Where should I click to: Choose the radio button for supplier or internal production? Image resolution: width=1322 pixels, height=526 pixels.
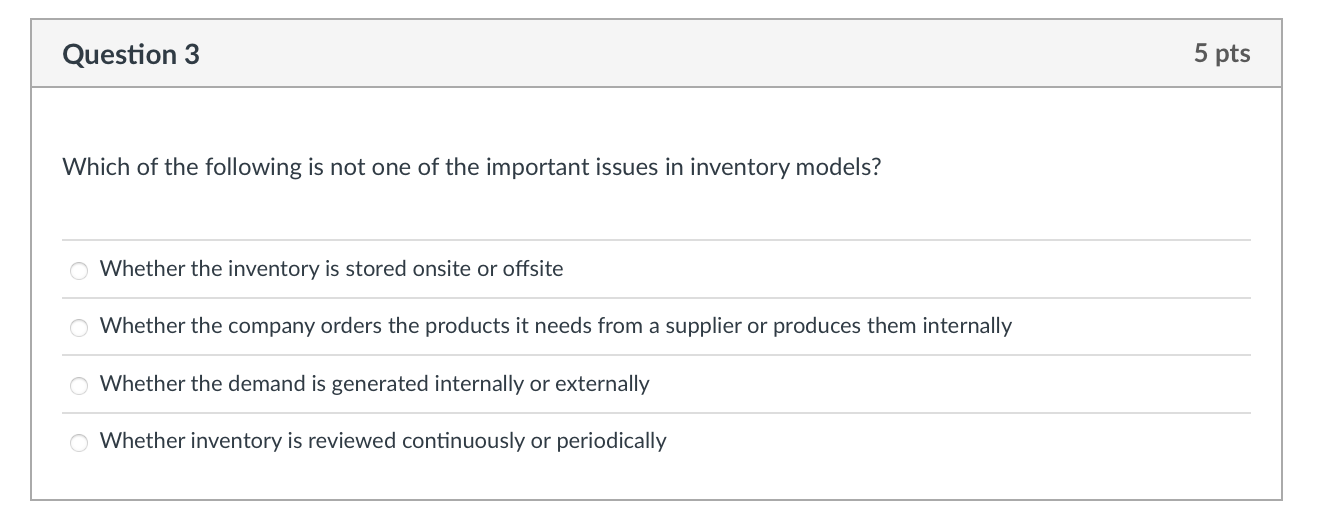coord(78,327)
